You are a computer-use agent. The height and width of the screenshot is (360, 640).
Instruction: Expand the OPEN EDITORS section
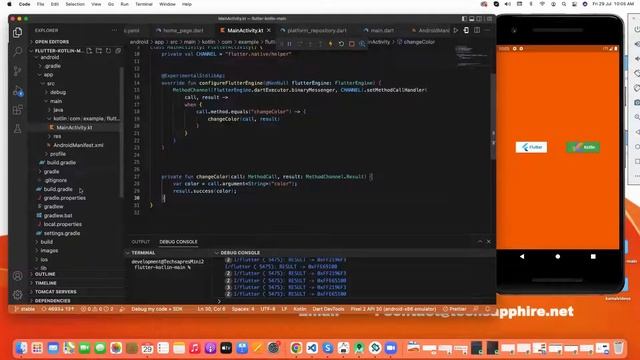51,42
